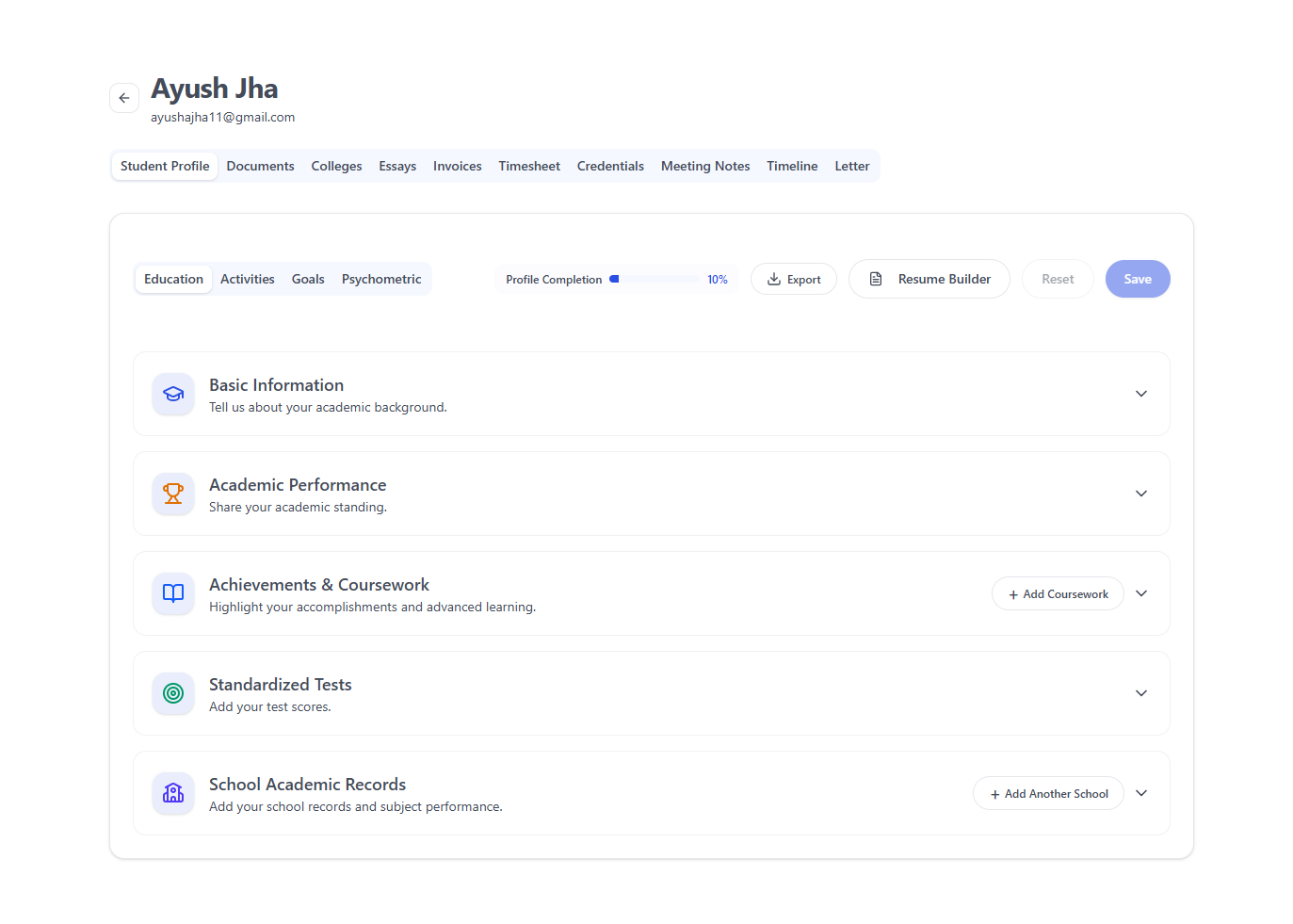Click 'Highlight your accomplishments and advanced learning.' text
1293x924 pixels.
(x=372, y=607)
